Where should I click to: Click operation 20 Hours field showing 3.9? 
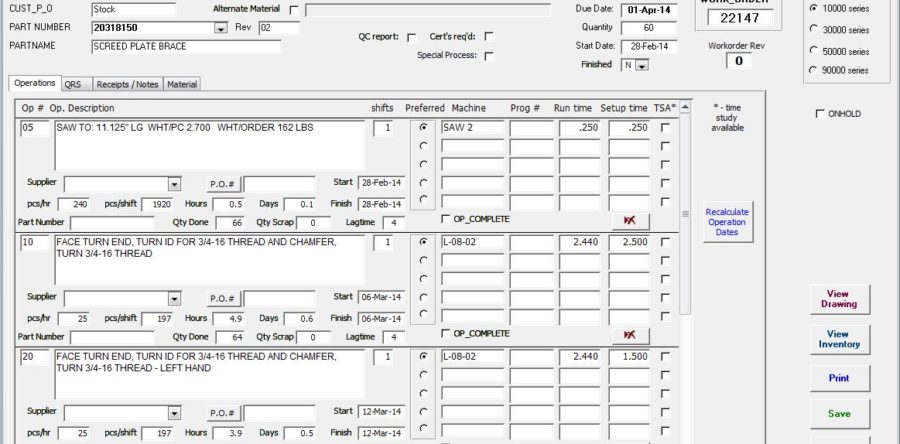pyautogui.click(x=228, y=434)
